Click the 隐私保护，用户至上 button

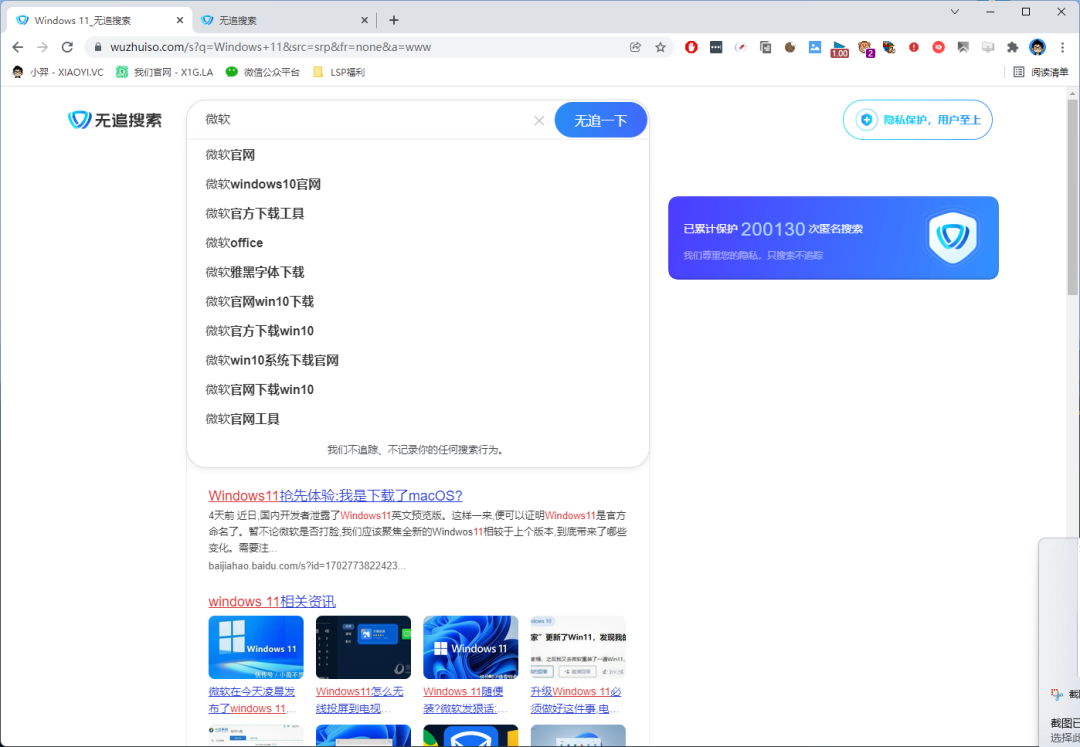917,120
